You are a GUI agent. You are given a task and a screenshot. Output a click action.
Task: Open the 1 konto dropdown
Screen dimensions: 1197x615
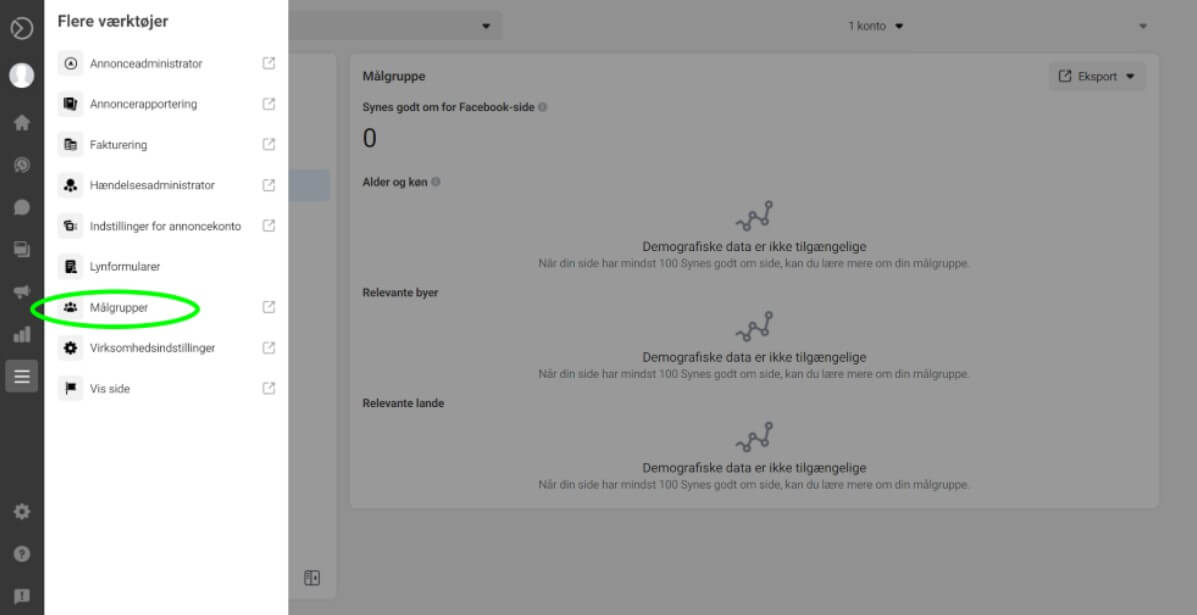click(874, 26)
